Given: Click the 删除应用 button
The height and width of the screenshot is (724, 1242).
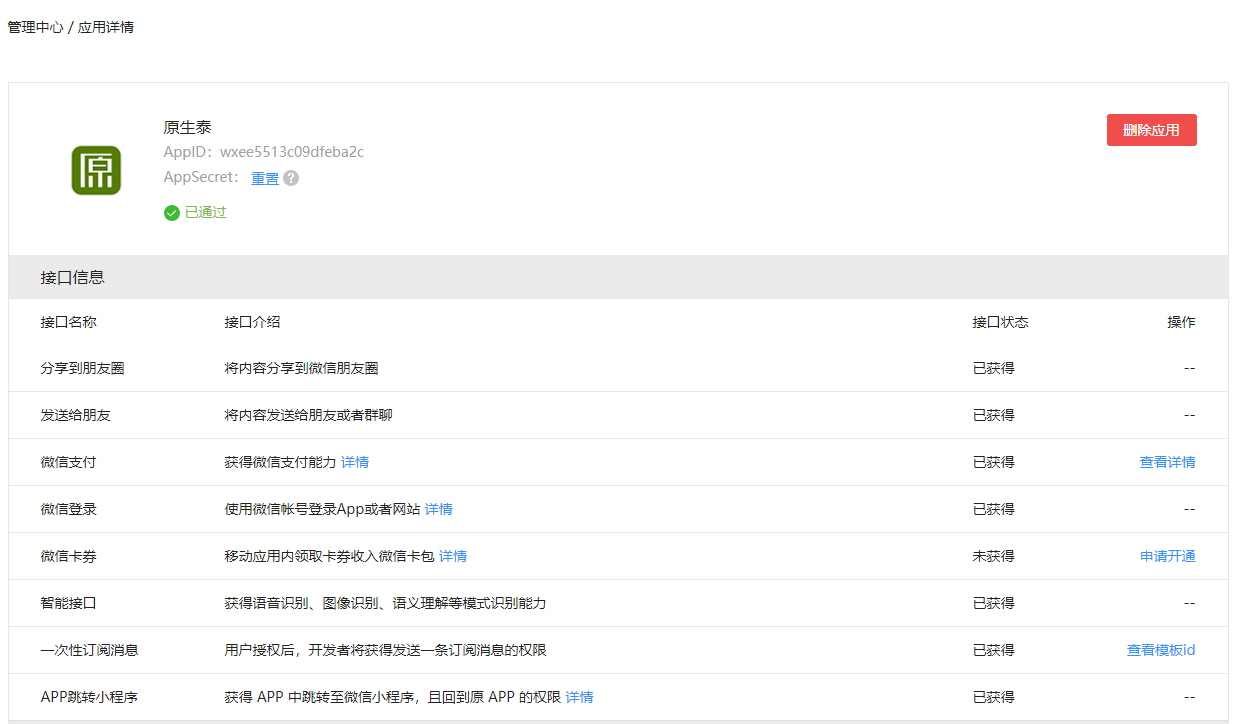Looking at the screenshot, I should (x=1151, y=130).
